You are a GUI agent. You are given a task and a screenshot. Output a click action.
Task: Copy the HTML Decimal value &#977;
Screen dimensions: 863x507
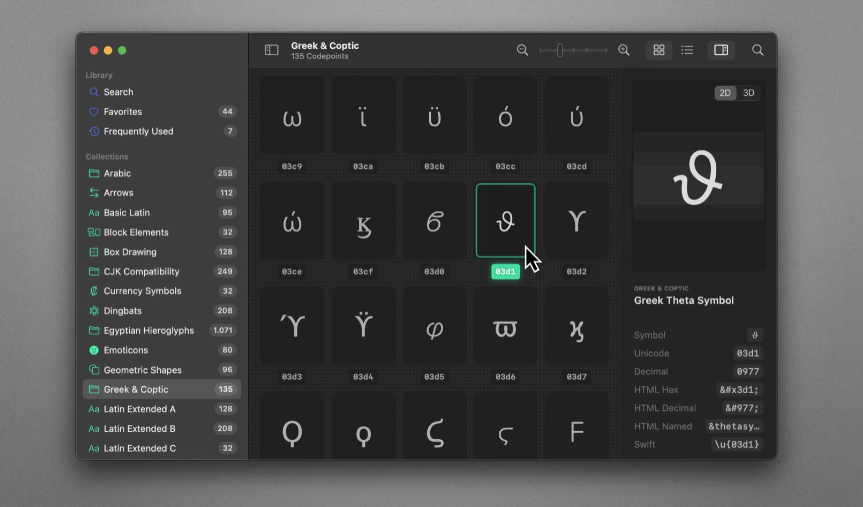742,408
